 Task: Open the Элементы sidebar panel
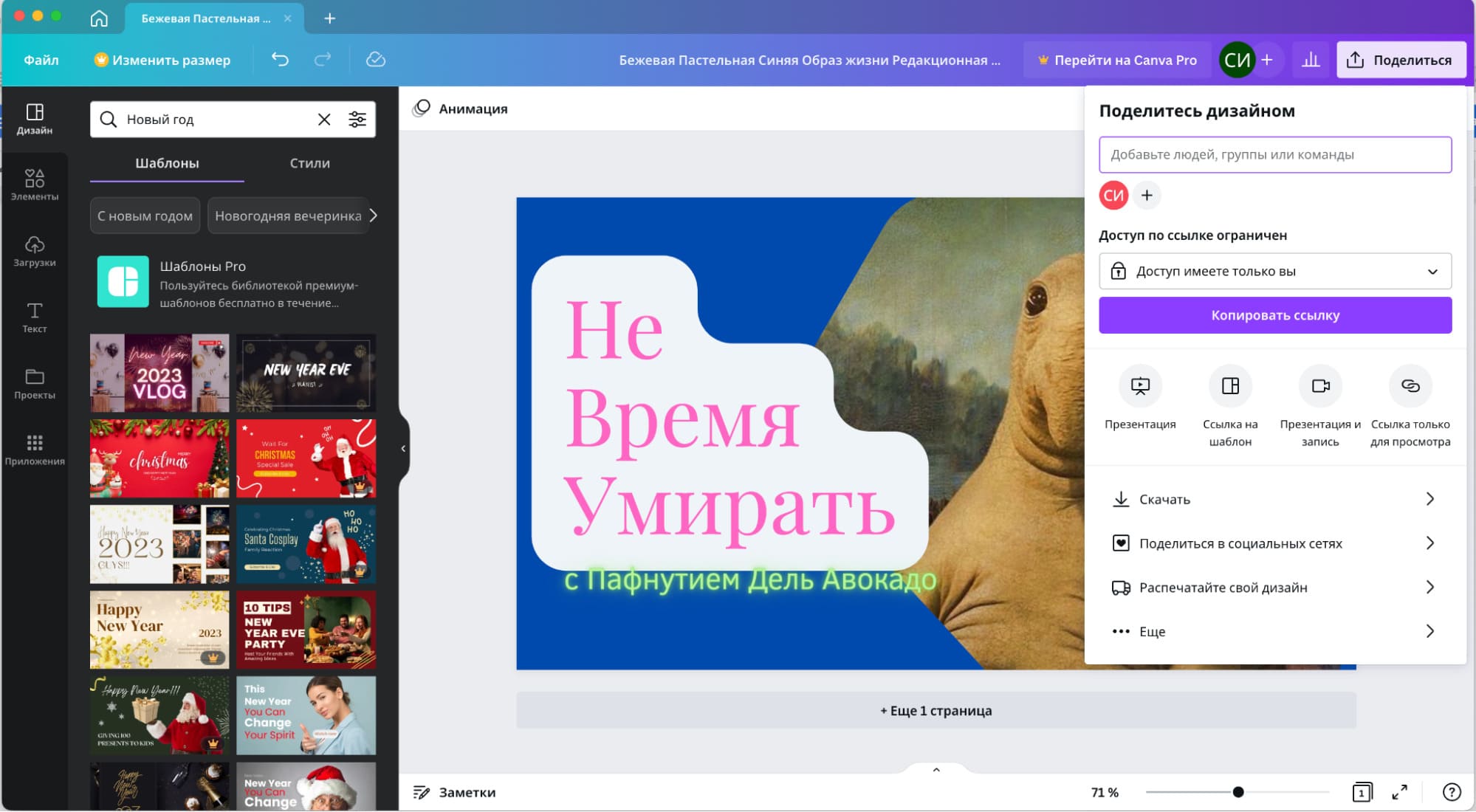pos(35,185)
